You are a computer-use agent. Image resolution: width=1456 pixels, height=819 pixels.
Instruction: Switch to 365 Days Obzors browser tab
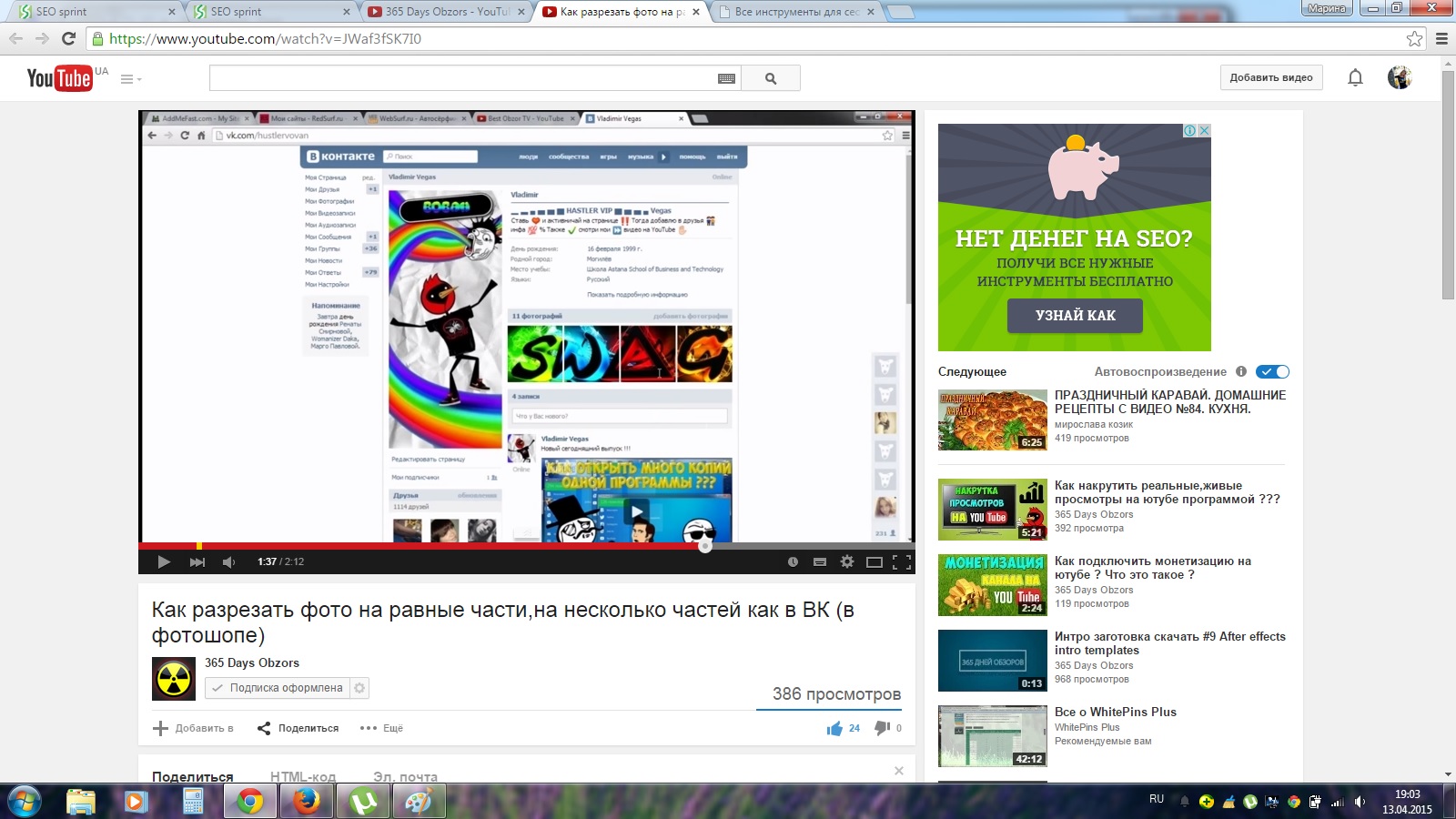pyautogui.click(x=446, y=11)
